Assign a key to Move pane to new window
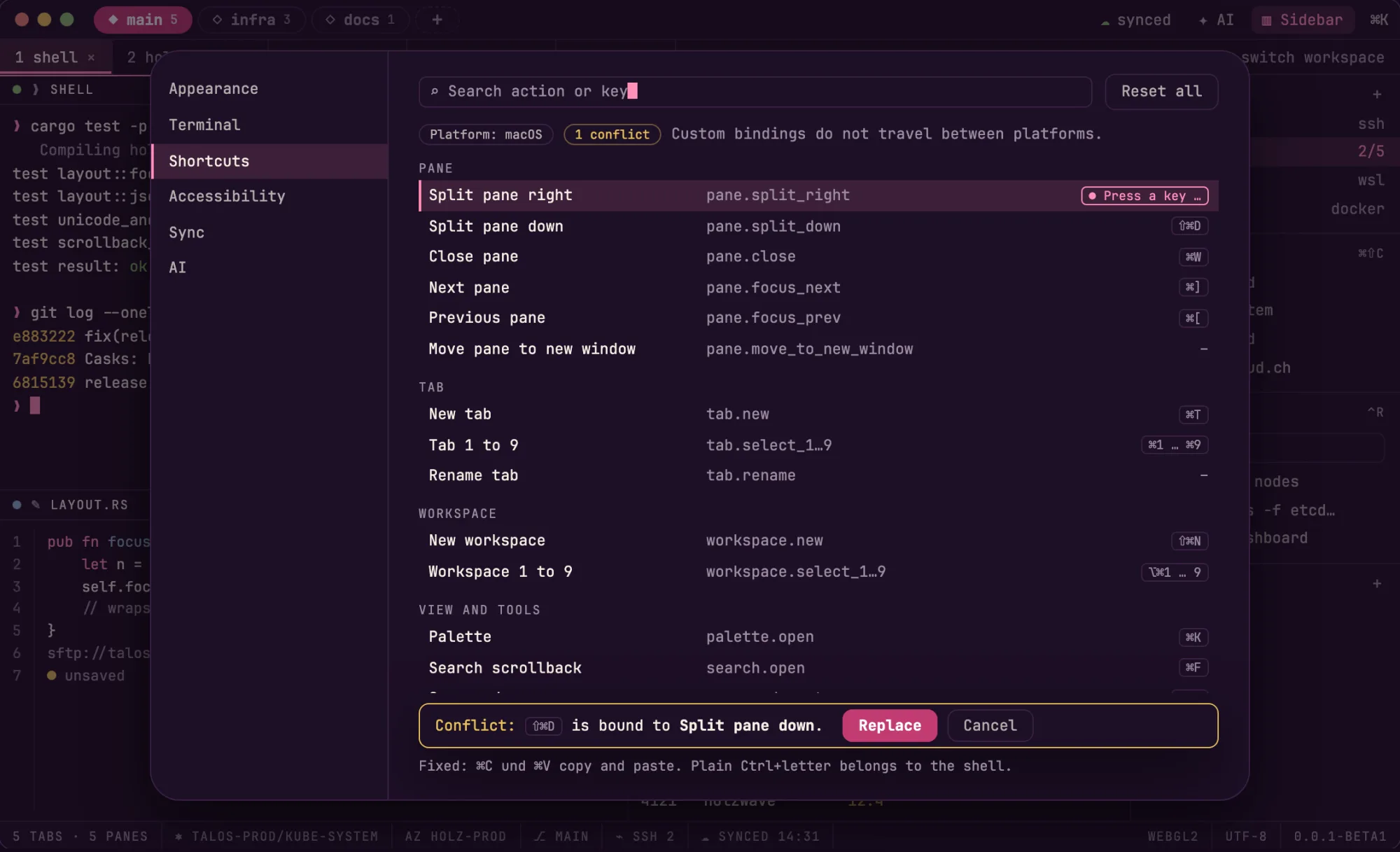The height and width of the screenshot is (852, 1400). click(1203, 349)
